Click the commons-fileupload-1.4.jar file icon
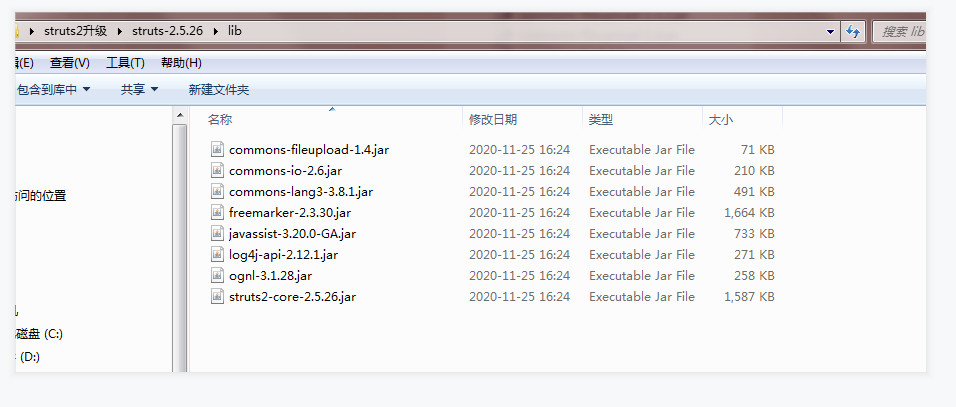Image resolution: width=956 pixels, height=407 pixels. 218,149
